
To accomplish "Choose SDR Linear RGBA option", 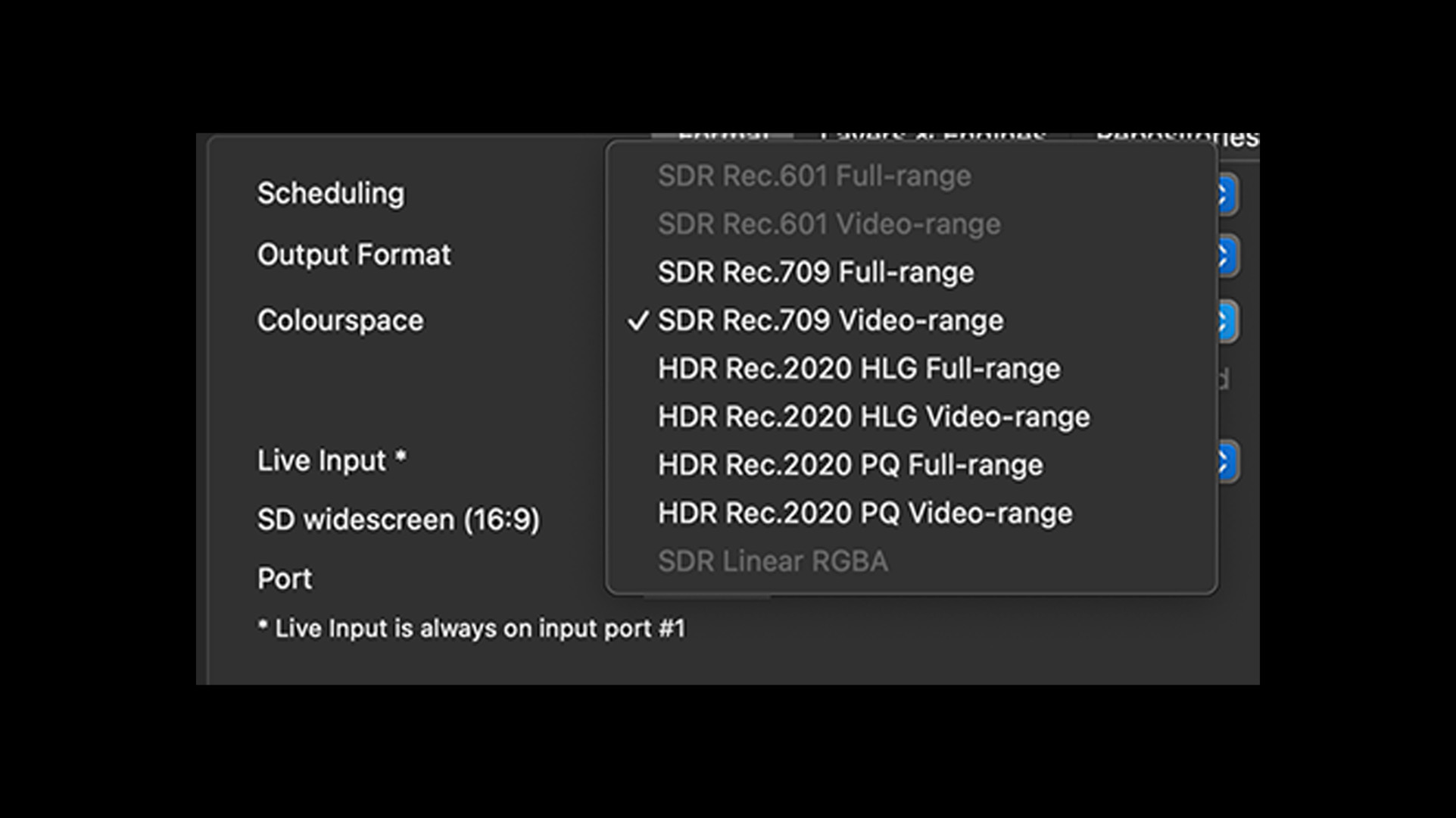I will (x=772, y=562).
